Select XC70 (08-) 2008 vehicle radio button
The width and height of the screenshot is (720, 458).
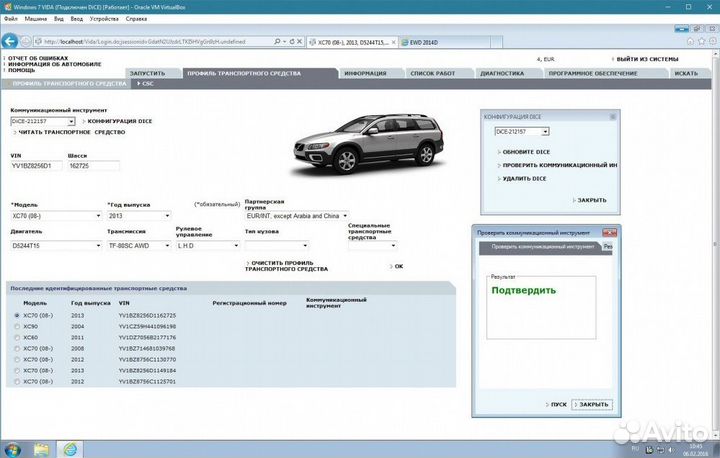coord(17,349)
